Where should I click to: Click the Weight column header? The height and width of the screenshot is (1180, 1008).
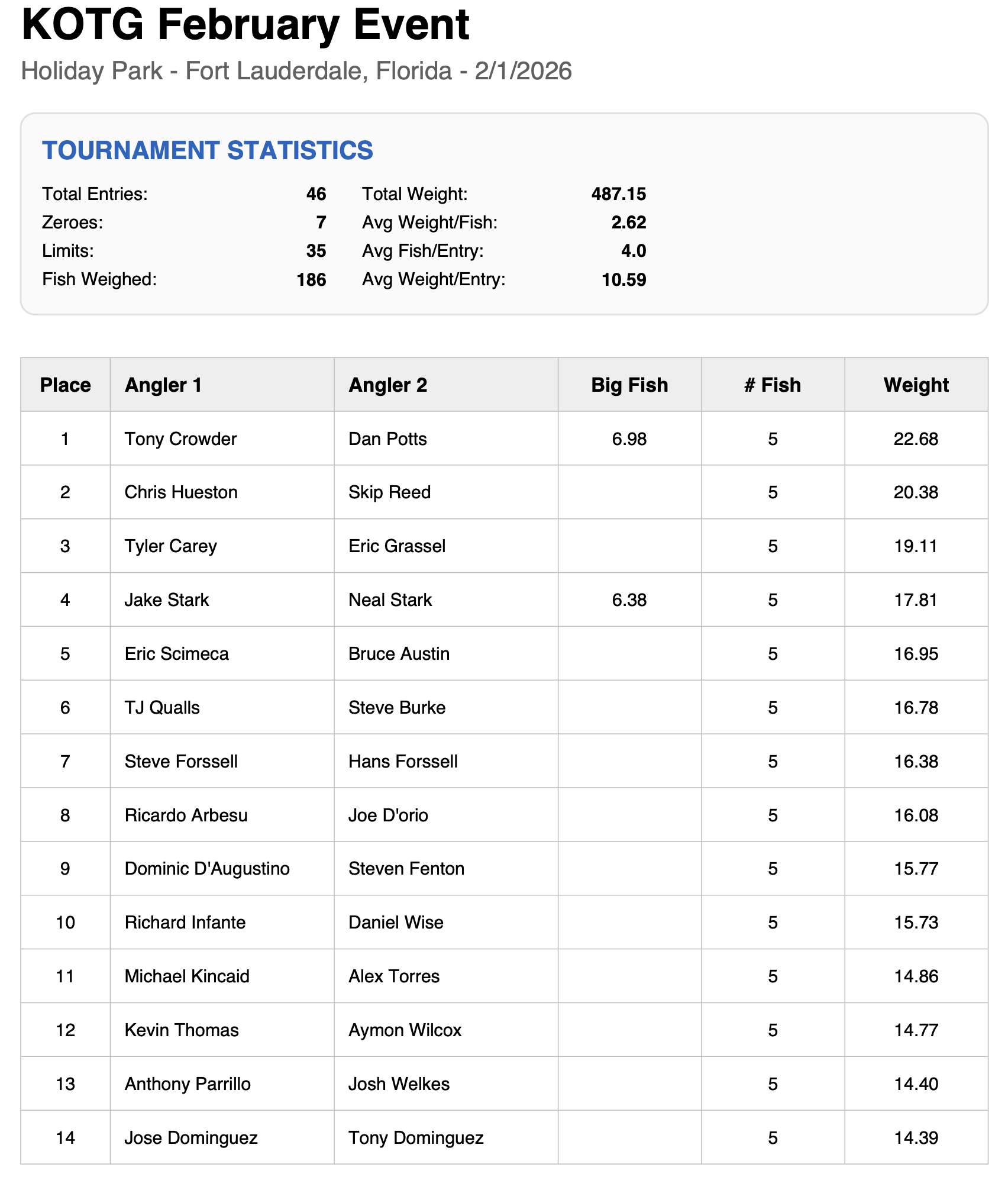click(916, 385)
